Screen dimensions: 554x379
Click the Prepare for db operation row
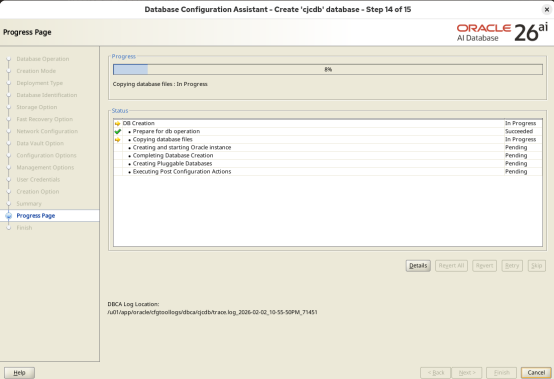pos(328,131)
